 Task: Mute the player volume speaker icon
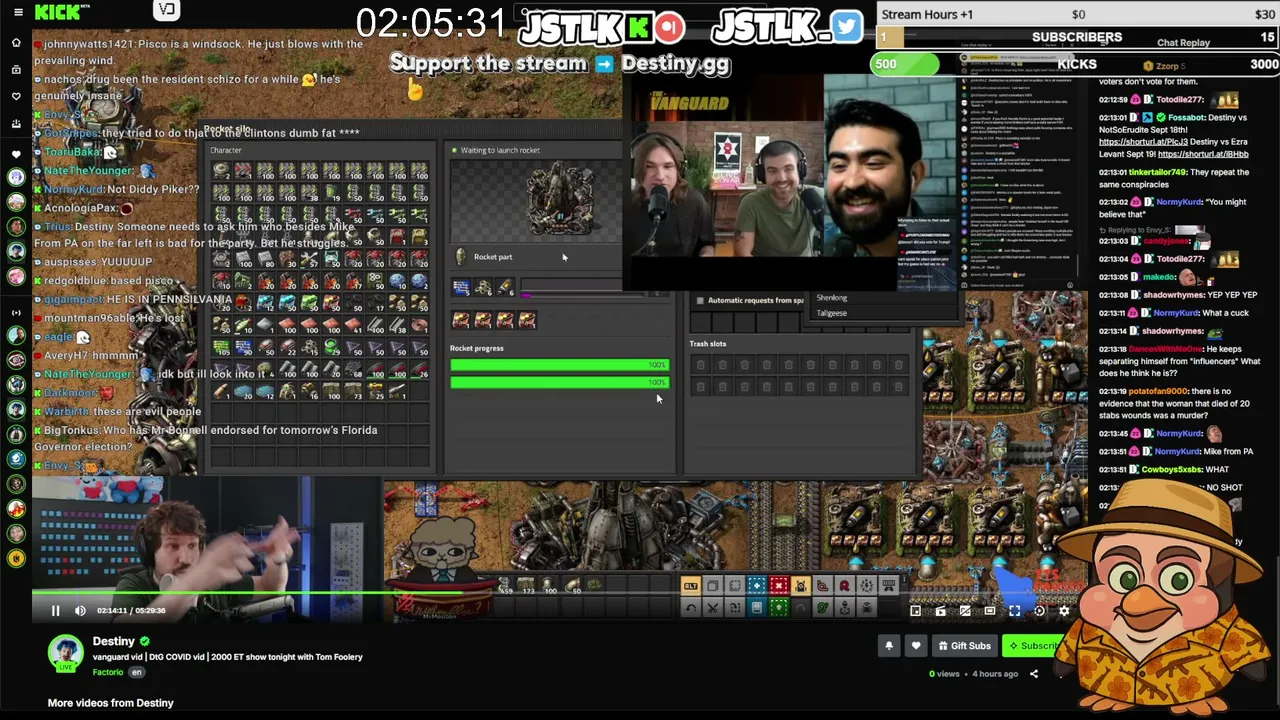[80, 611]
